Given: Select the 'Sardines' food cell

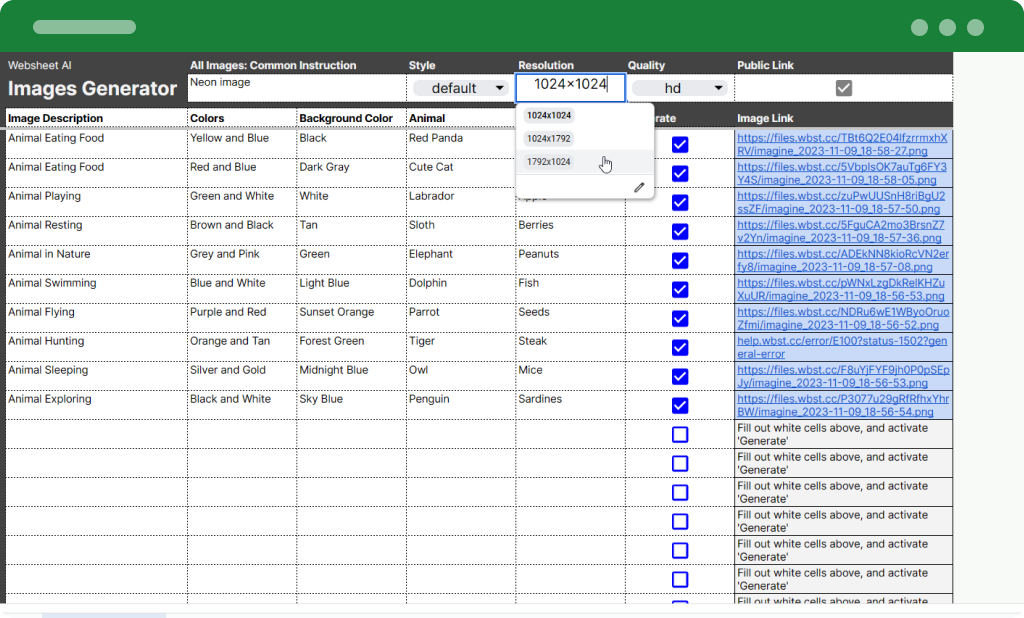Looking at the screenshot, I should pyautogui.click(x=570, y=405).
